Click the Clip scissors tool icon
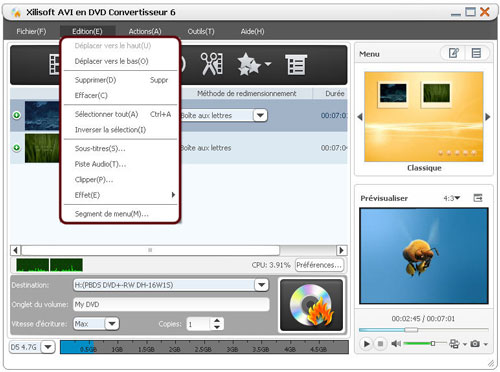500x372 pixels. point(212,64)
